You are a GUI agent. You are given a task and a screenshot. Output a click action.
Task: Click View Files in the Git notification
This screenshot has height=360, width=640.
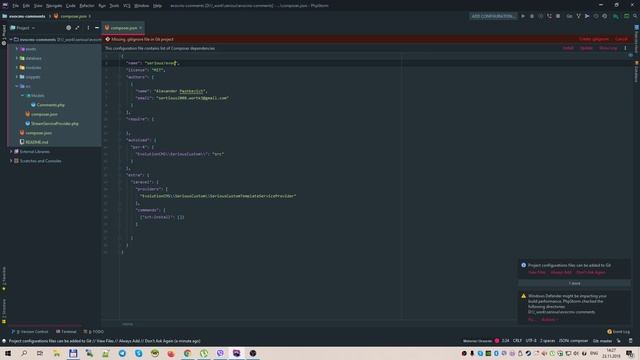(x=537, y=272)
